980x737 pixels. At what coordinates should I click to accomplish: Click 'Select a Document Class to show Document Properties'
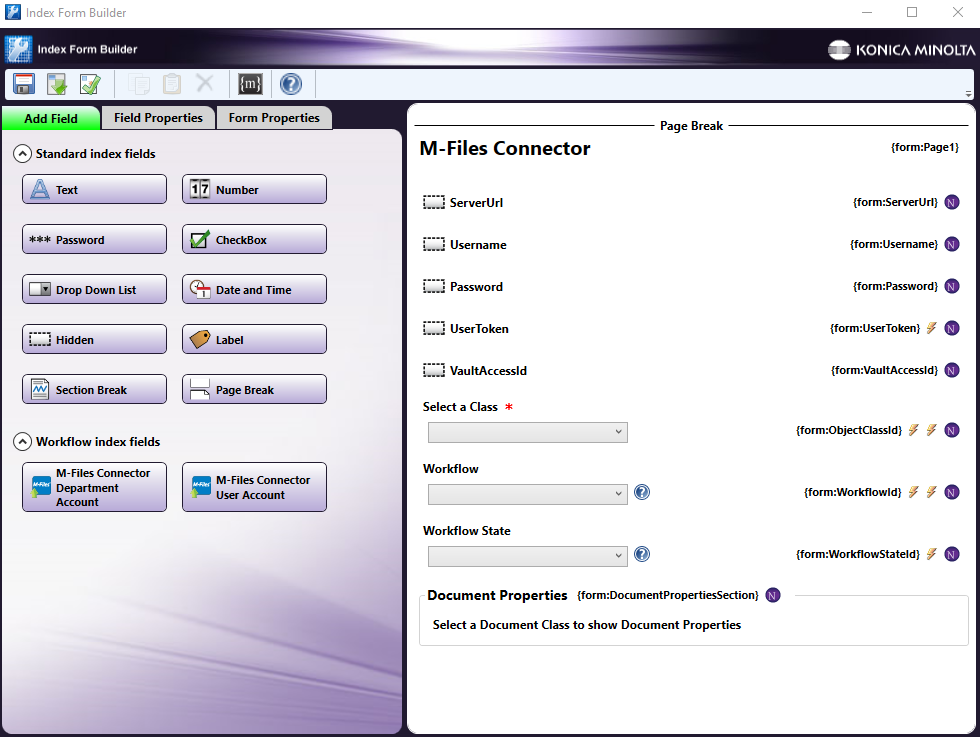click(x=587, y=624)
